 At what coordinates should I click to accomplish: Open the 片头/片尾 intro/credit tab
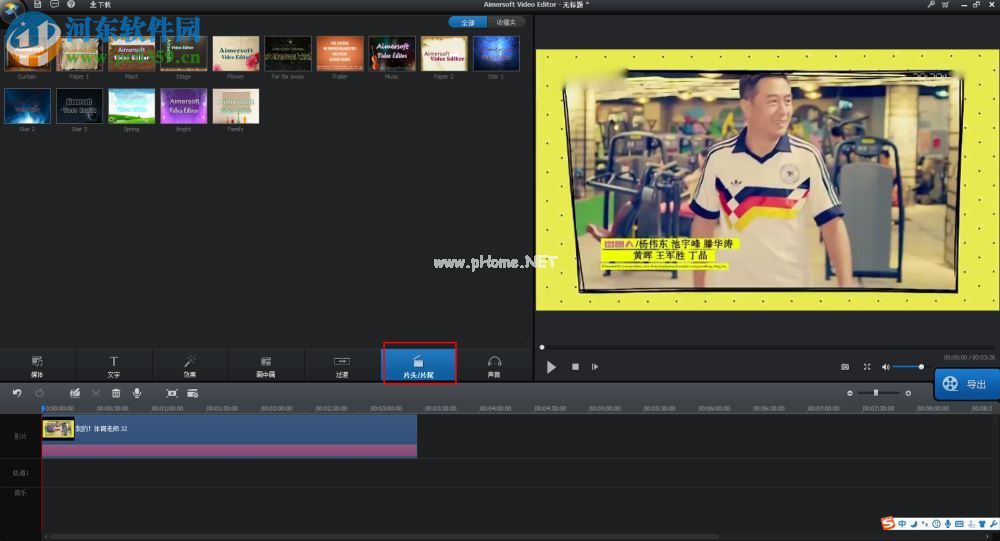coord(419,366)
